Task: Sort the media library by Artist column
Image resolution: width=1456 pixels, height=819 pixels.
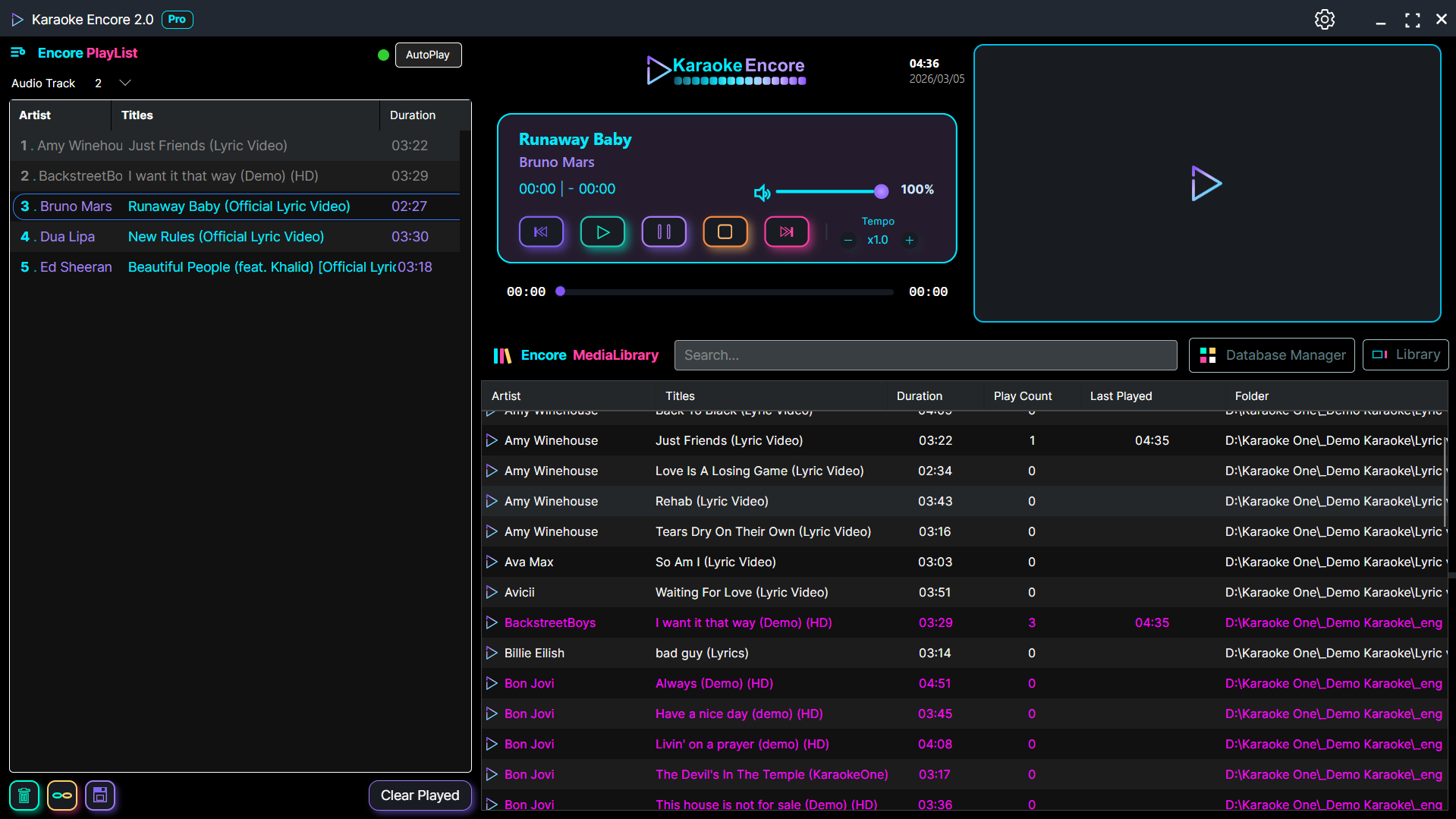Action: 505,395
